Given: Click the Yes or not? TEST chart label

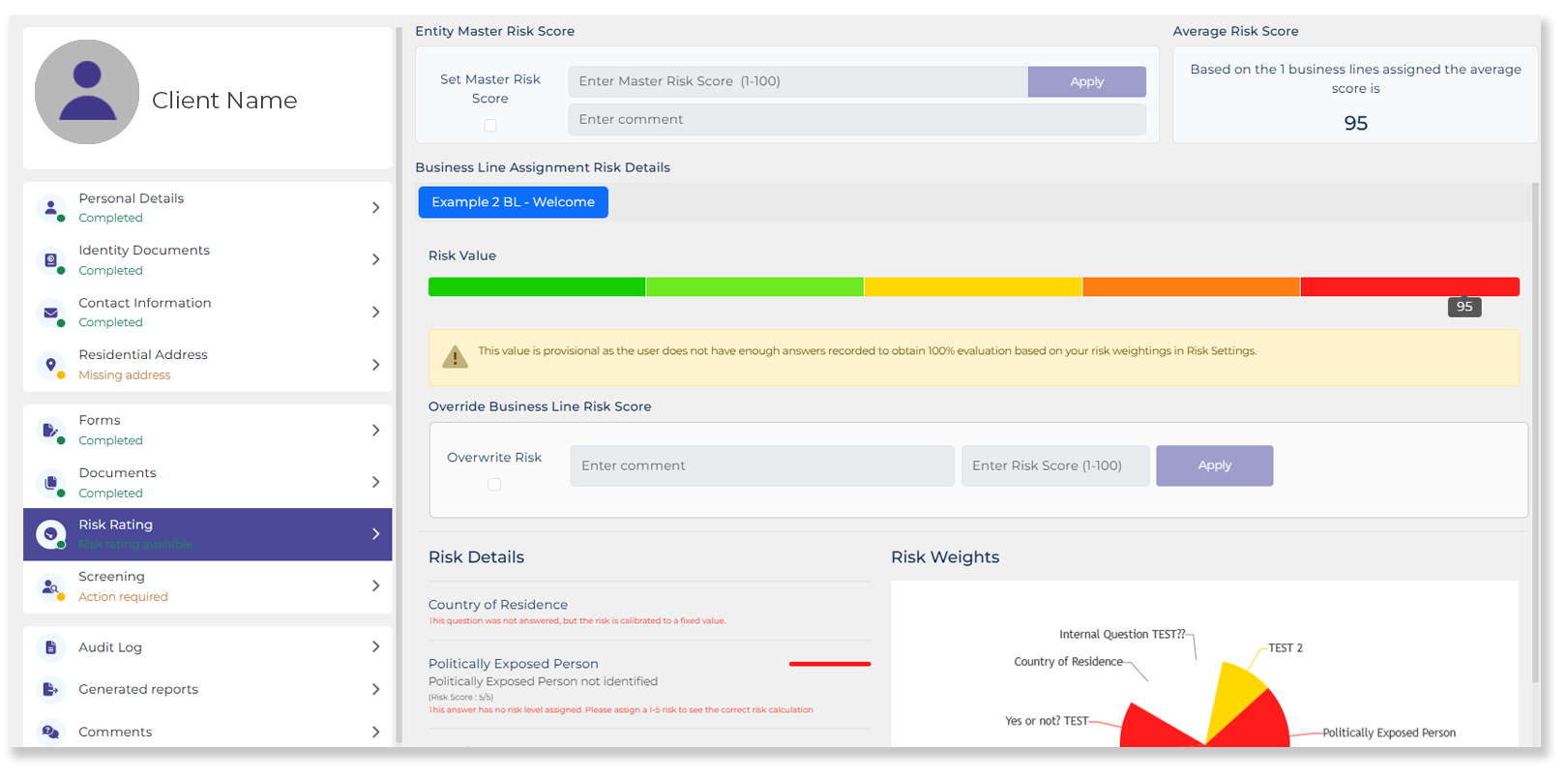Looking at the screenshot, I should (x=1047, y=721).
